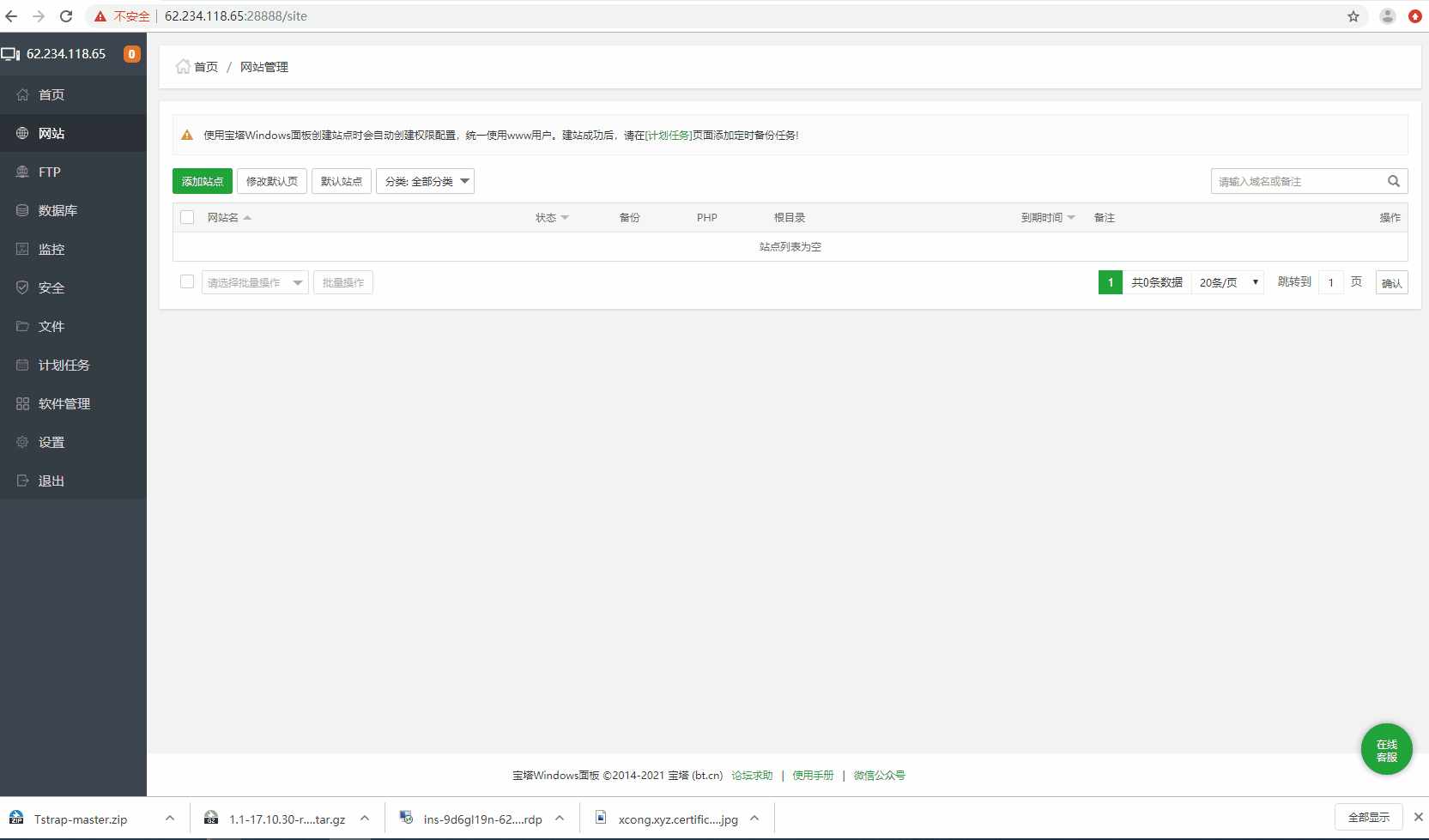Screen dimensions: 1429x840
Task: Click the 默认站点 button
Action: 342,181
